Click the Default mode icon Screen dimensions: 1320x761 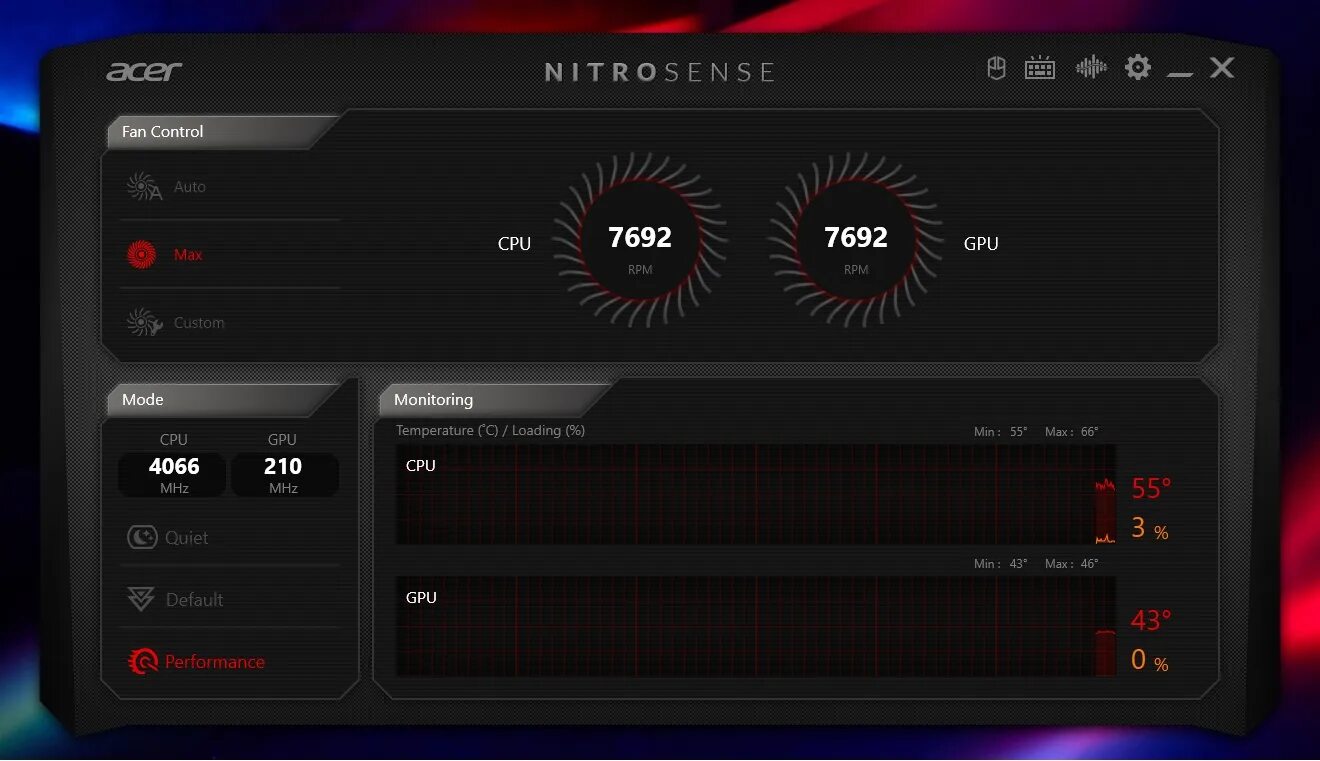[140, 600]
